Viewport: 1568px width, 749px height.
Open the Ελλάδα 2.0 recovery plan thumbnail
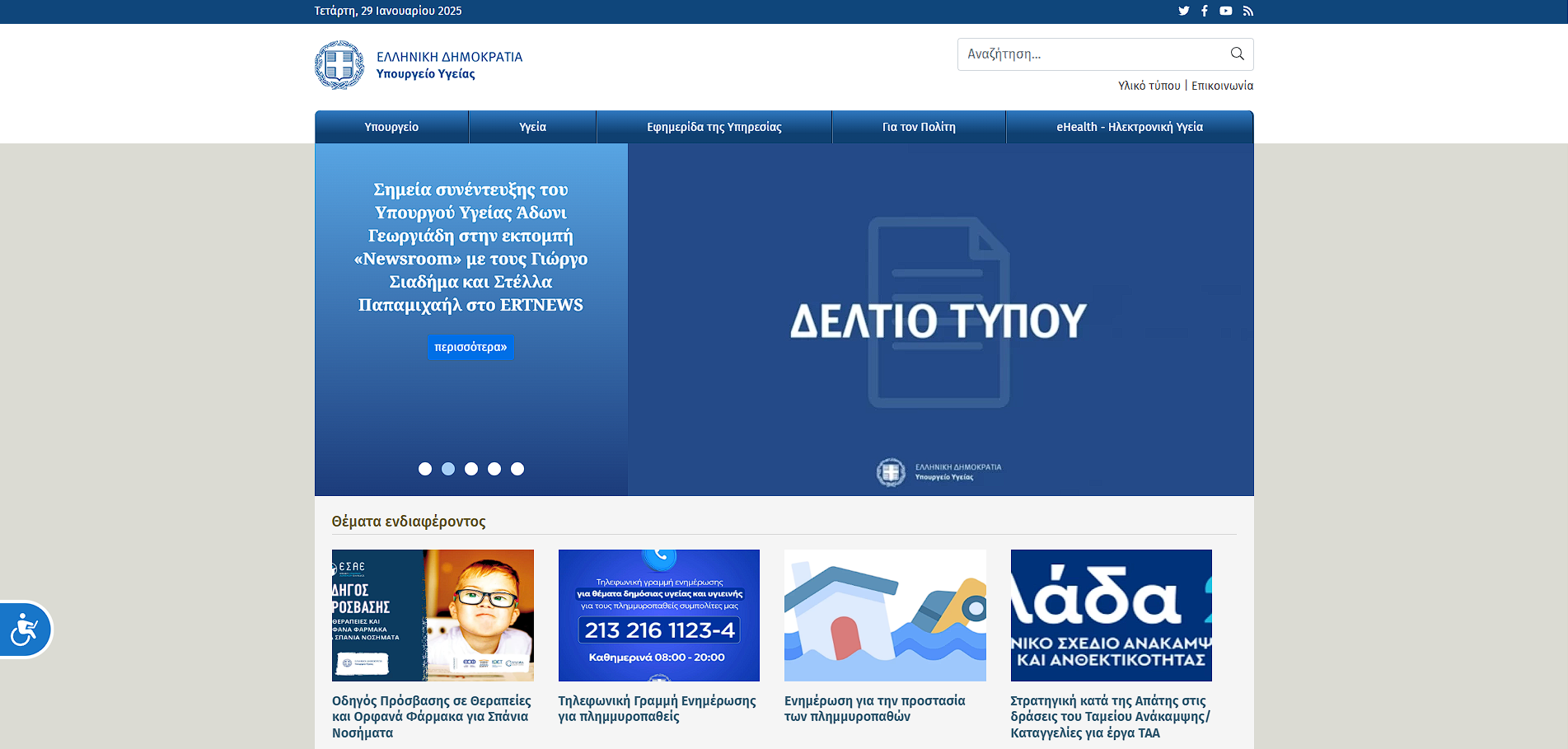click(x=1112, y=616)
